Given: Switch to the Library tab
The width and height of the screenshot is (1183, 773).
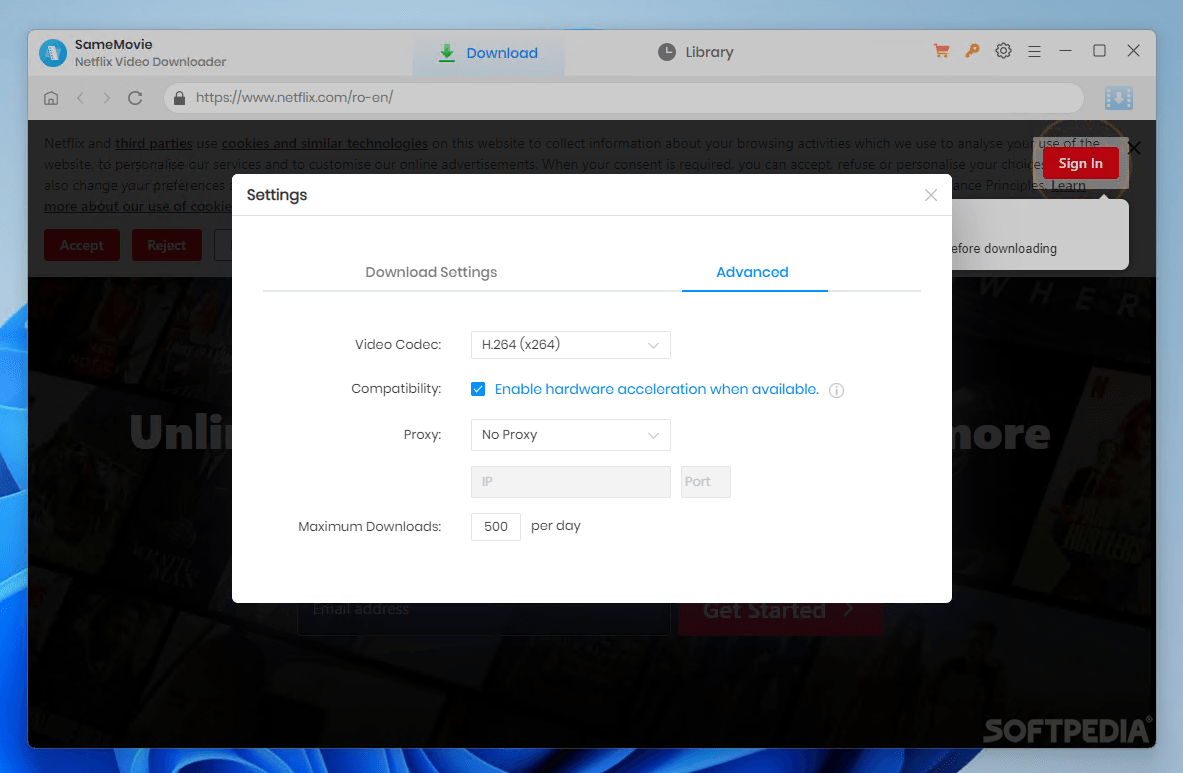Looking at the screenshot, I should click(695, 52).
